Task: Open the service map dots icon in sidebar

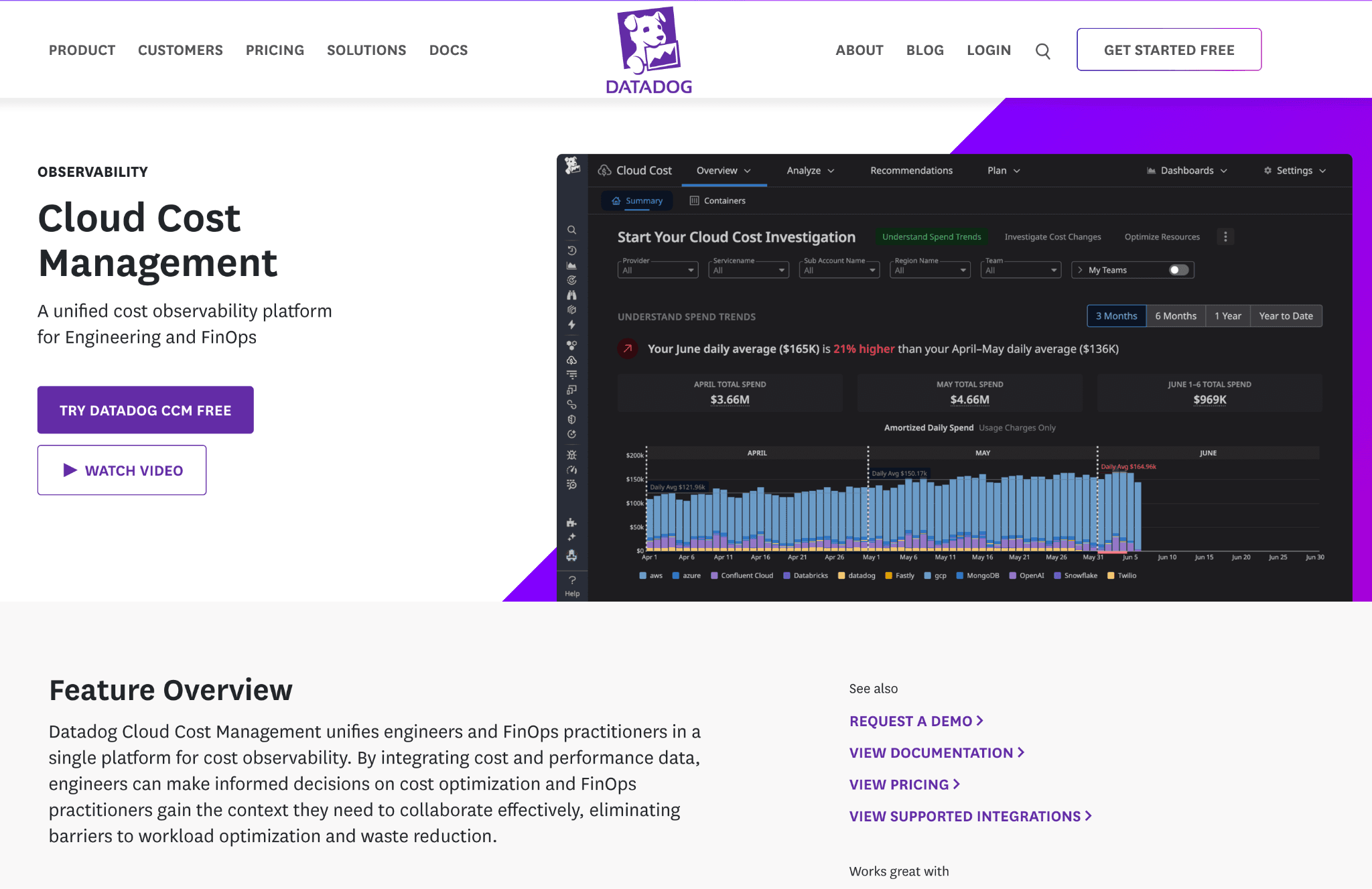Action: click(x=571, y=345)
